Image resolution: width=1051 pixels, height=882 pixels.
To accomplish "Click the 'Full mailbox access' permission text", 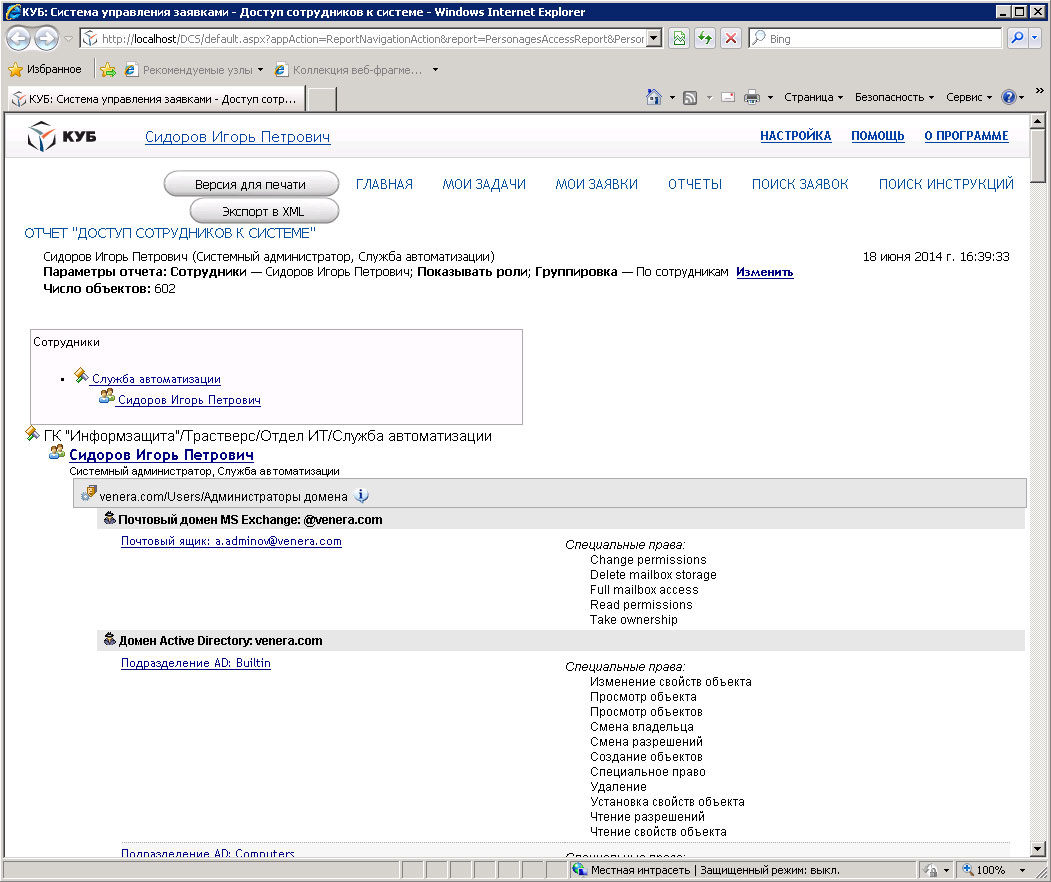I will [644, 590].
